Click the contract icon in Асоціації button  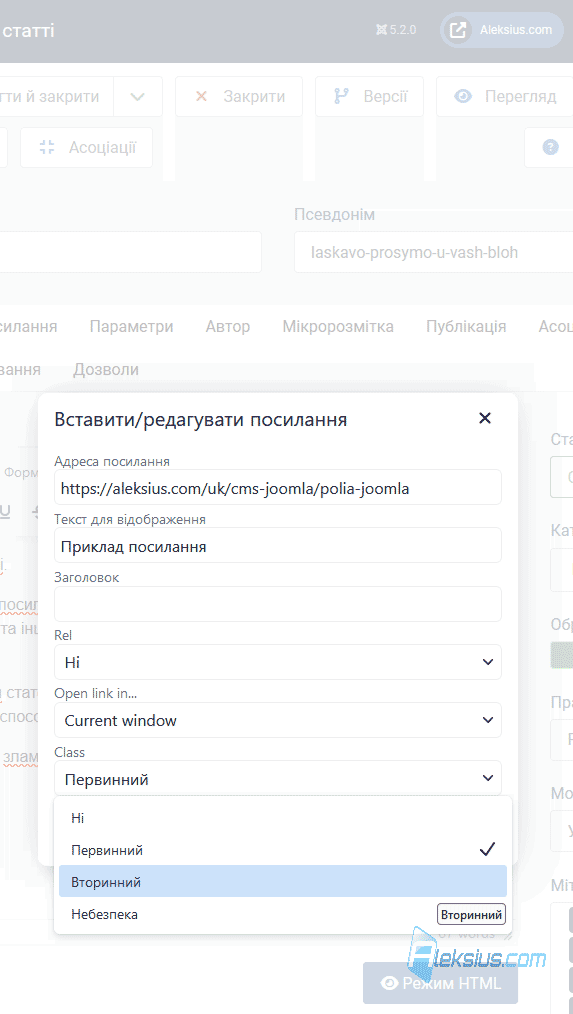[x=47, y=147]
